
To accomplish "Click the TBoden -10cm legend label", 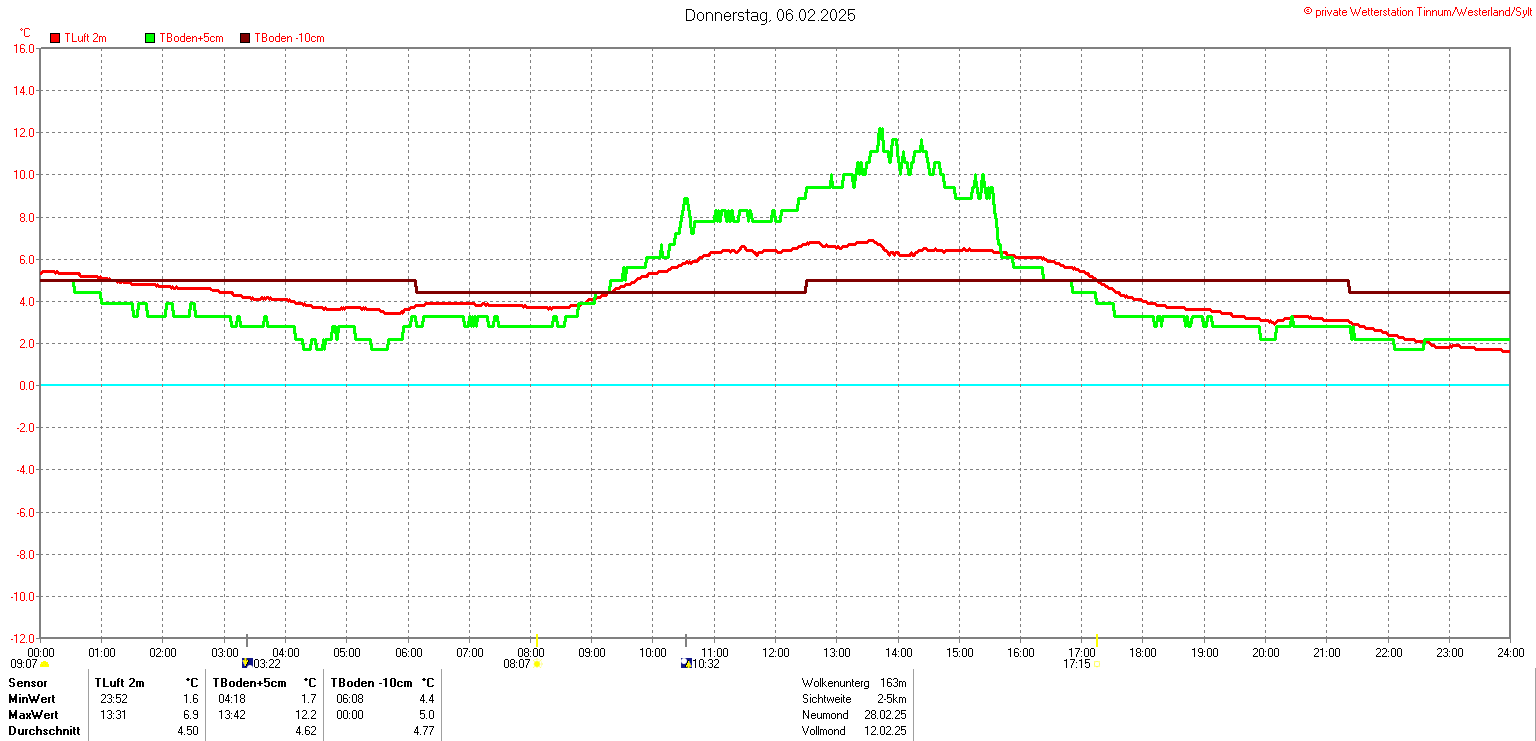I will coord(289,38).
